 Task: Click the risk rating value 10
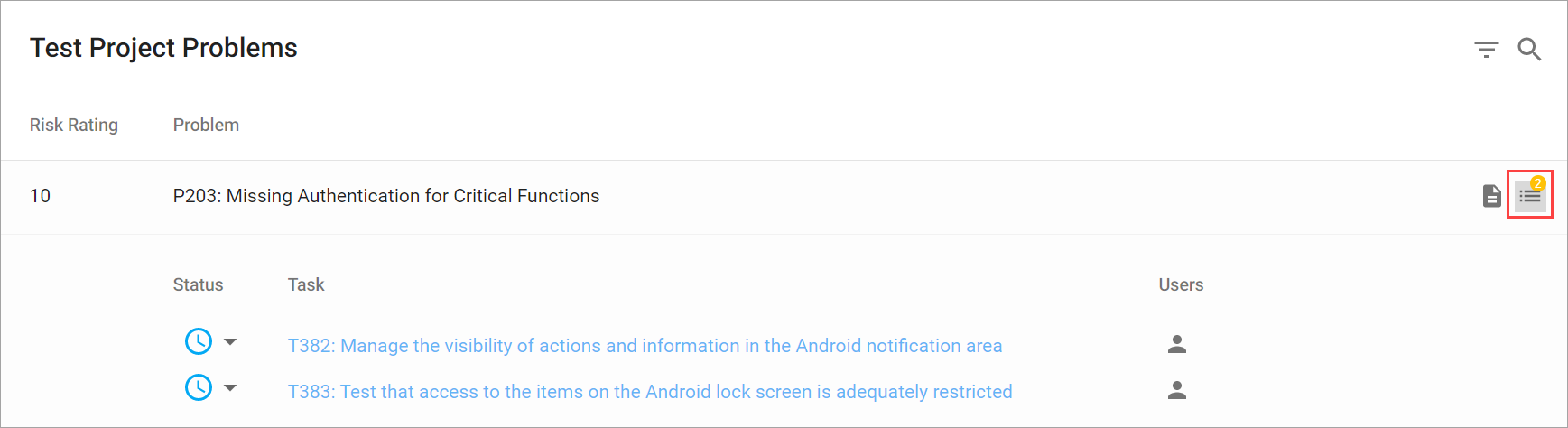point(40,196)
